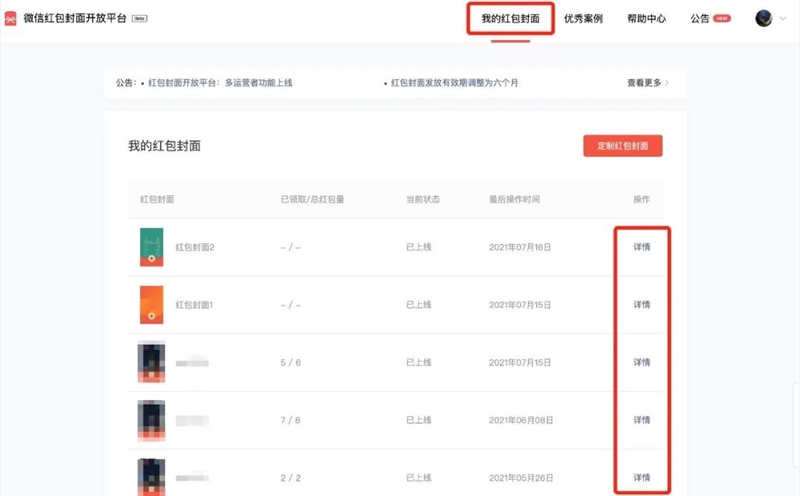Viewport: 800px width, 496px height.
Task: Click 查看更多 announcements link
Action: [x=644, y=83]
